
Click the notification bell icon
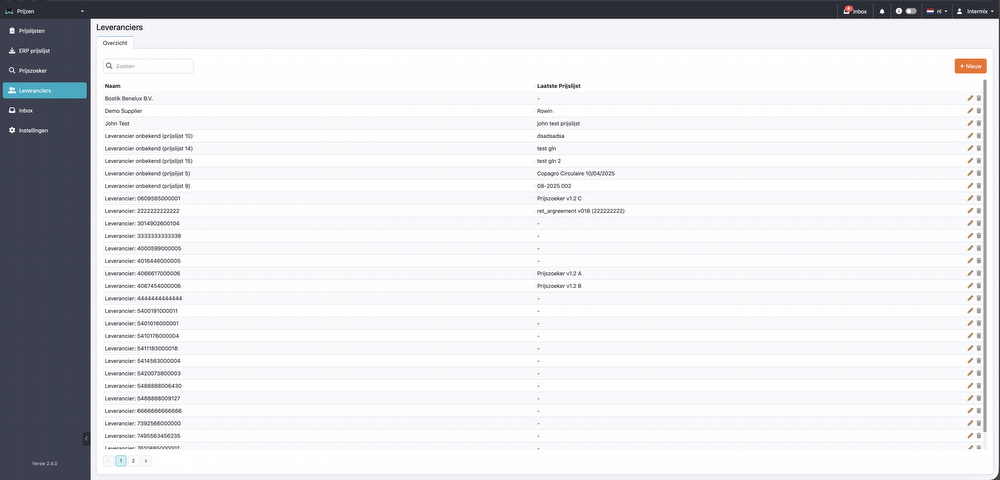(x=881, y=10)
